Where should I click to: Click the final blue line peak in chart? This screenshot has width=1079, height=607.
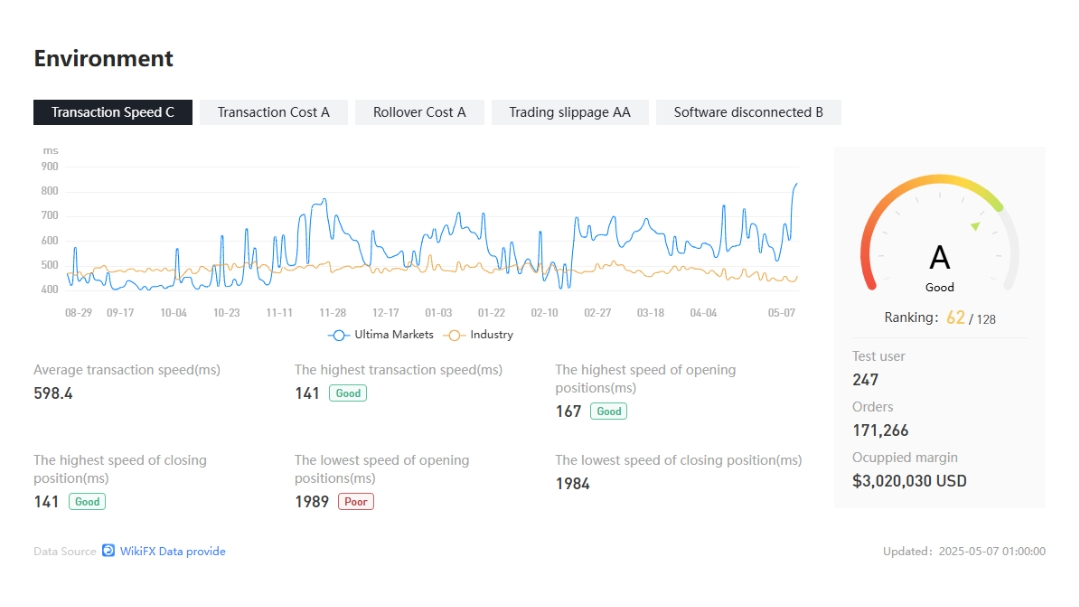(796, 184)
